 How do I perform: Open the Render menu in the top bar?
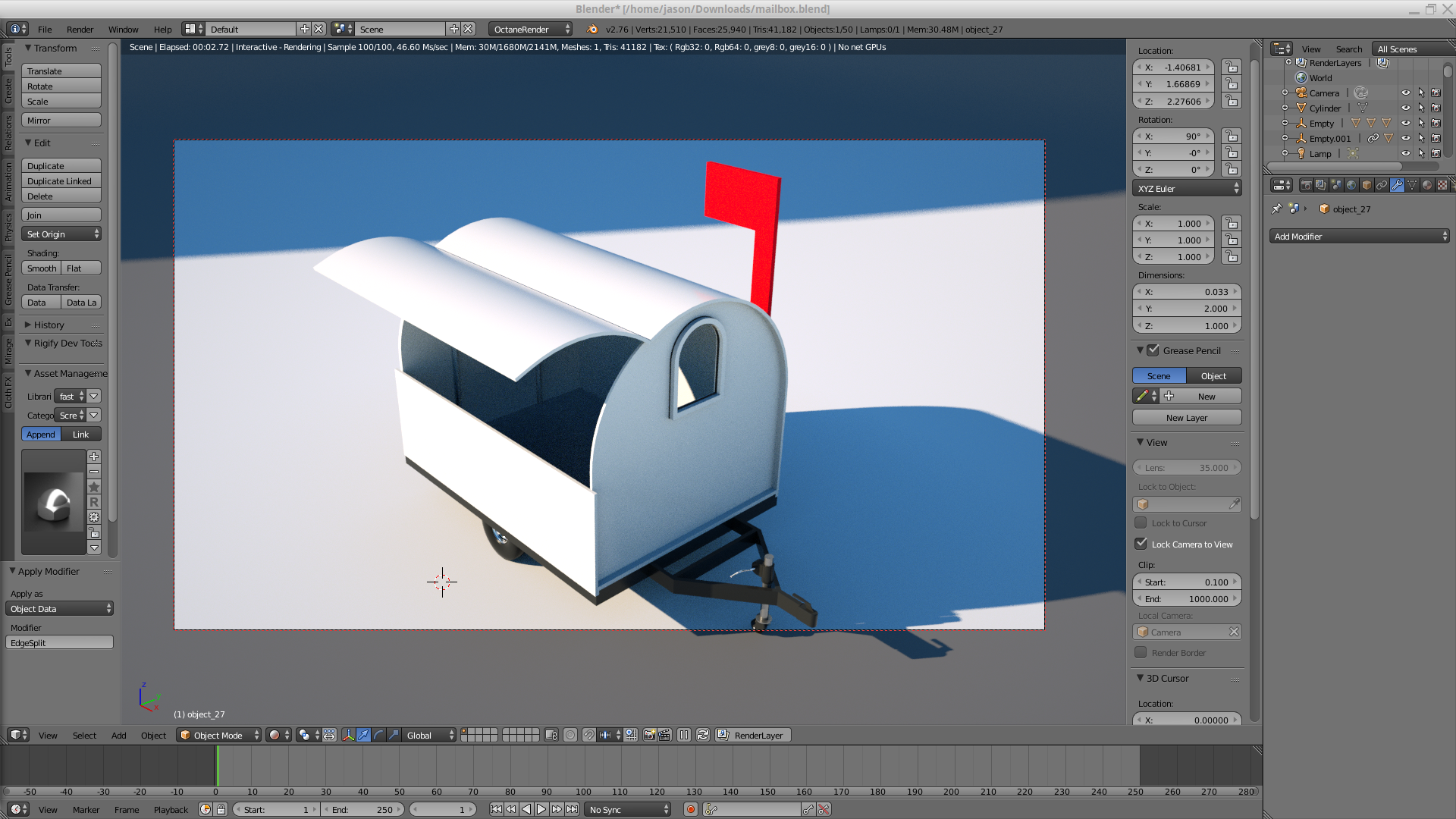tap(80, 30)
